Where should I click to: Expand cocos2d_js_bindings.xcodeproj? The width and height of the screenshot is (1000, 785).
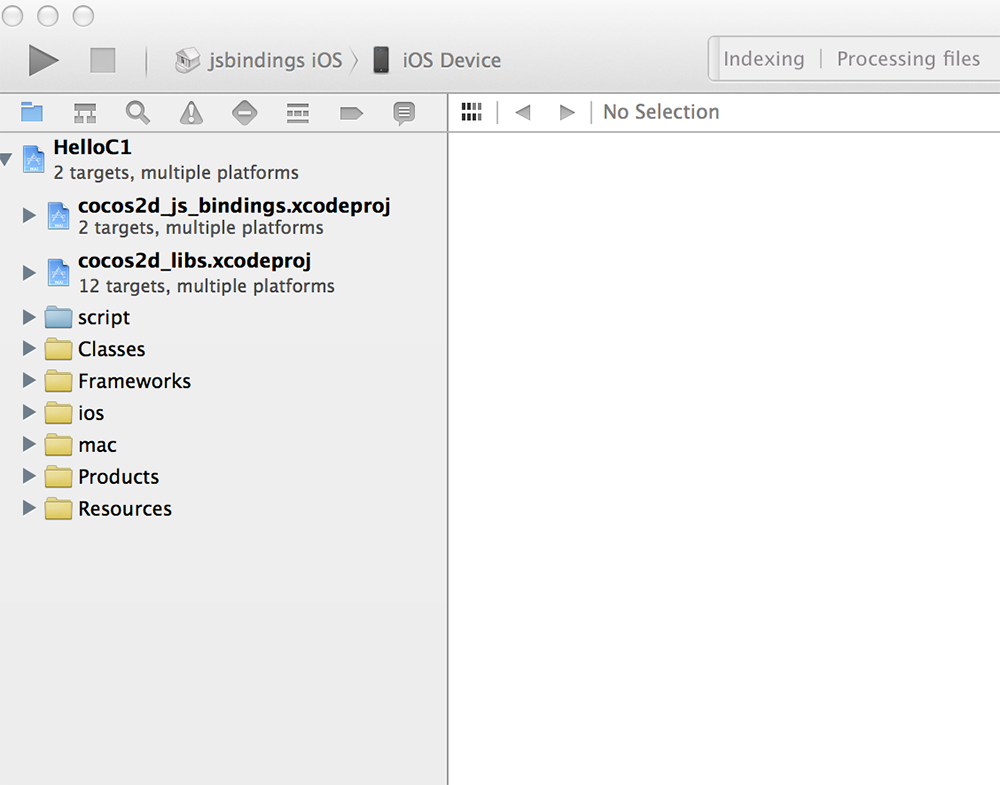coord(29,216)
